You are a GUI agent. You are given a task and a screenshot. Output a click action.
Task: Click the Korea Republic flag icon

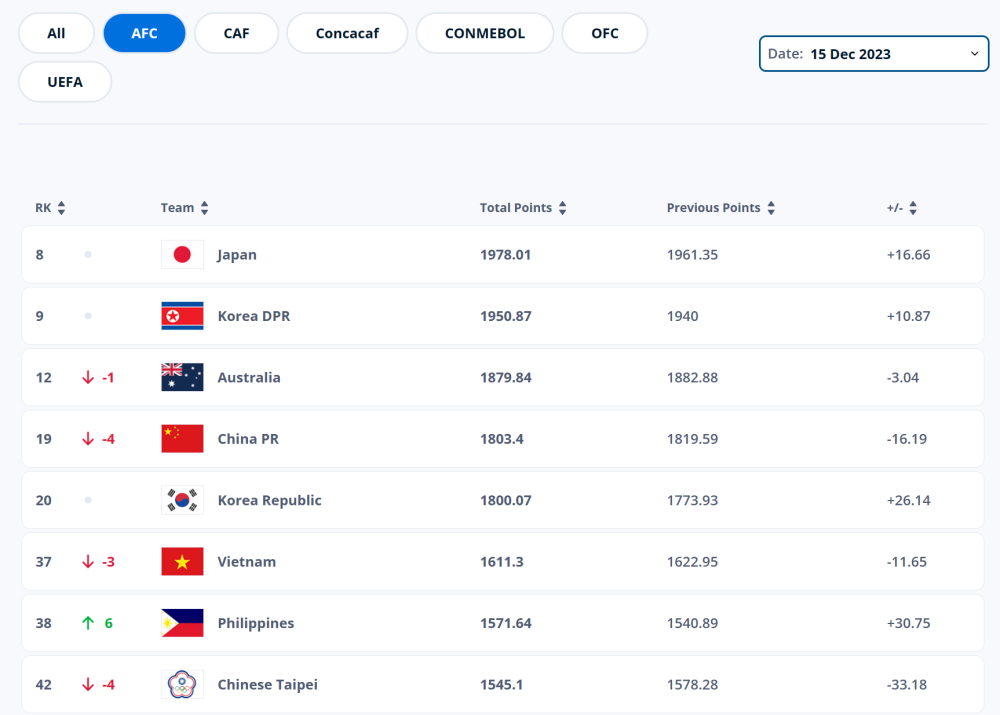click(182, 500)
